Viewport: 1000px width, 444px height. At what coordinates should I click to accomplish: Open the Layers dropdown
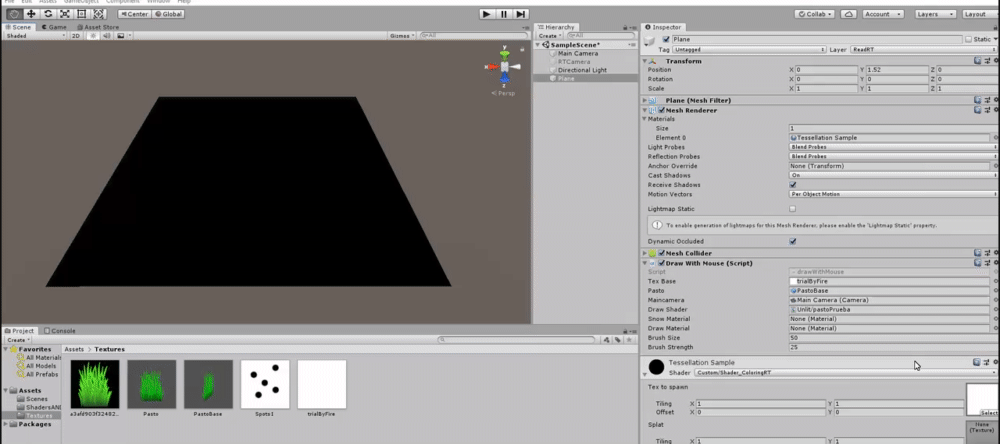click(x=935, y=14)
